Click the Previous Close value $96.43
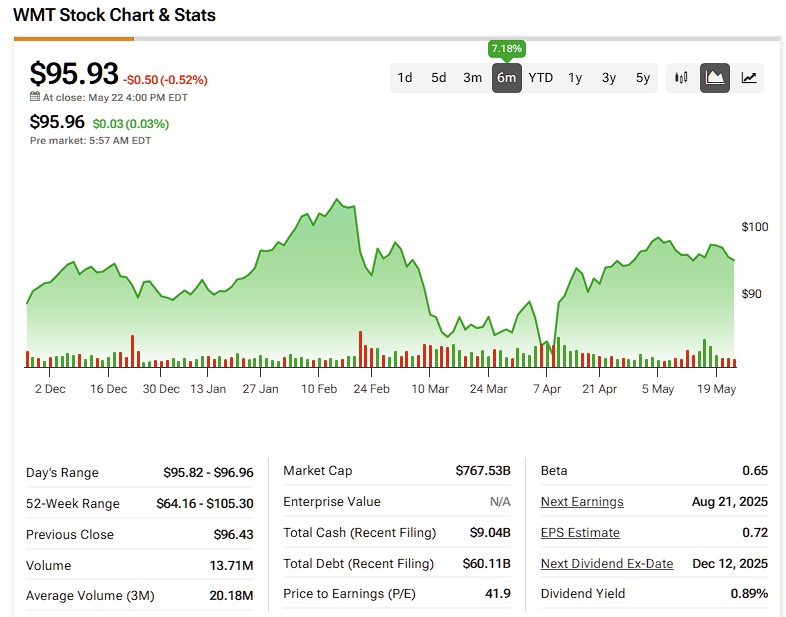 click(x=234, y=535)
